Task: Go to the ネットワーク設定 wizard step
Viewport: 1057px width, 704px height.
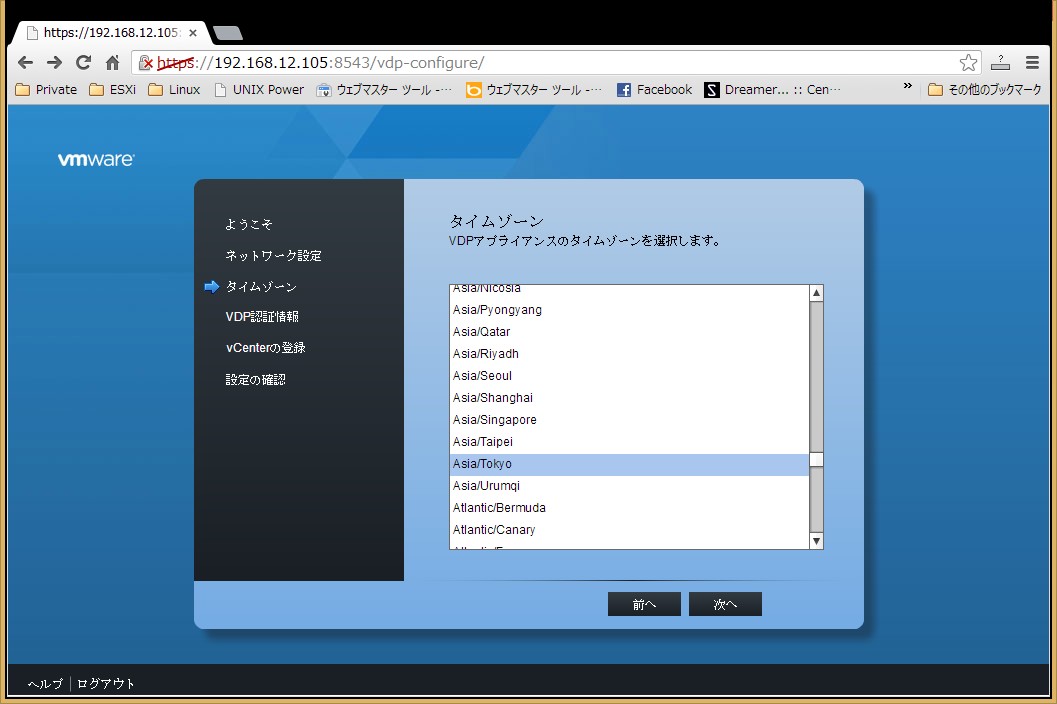Action: click(x=273, y=256)
